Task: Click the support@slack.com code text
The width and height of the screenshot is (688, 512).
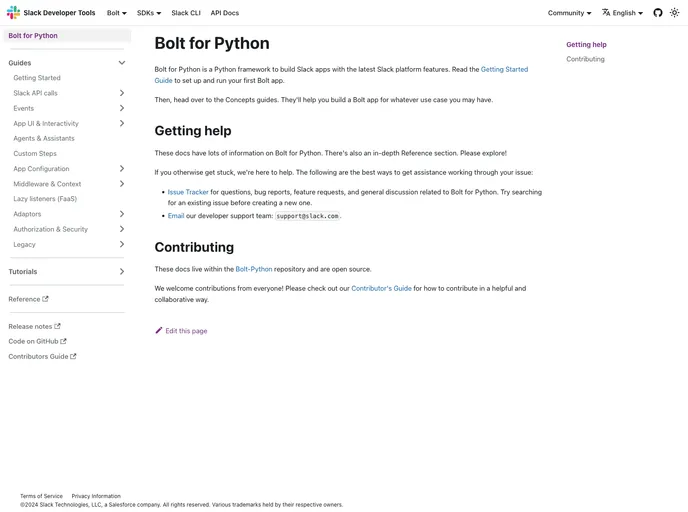Action: 307,216
